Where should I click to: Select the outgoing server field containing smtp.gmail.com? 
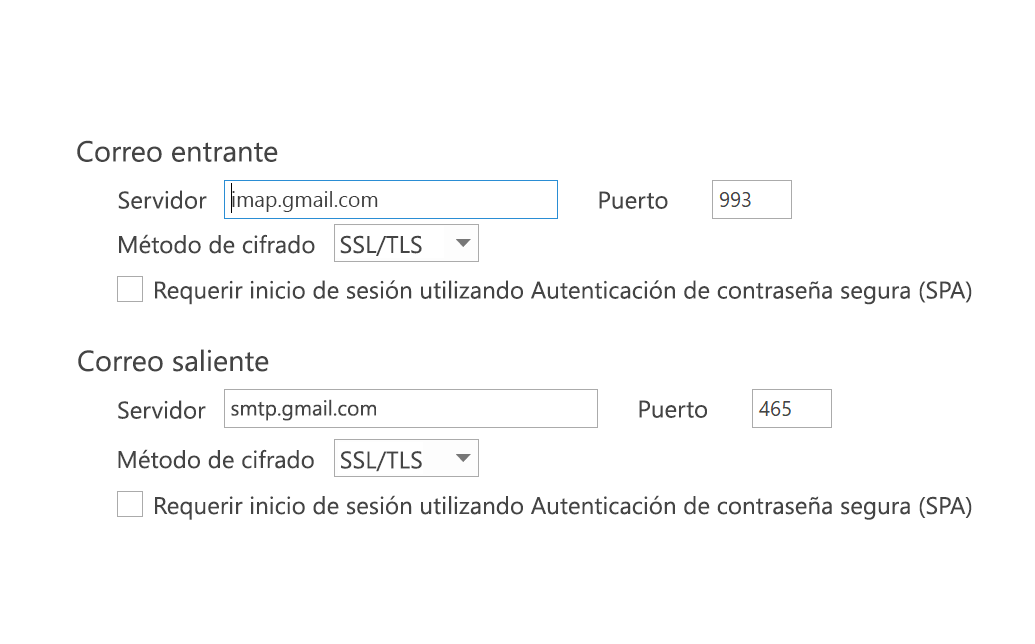click(410, 408)
